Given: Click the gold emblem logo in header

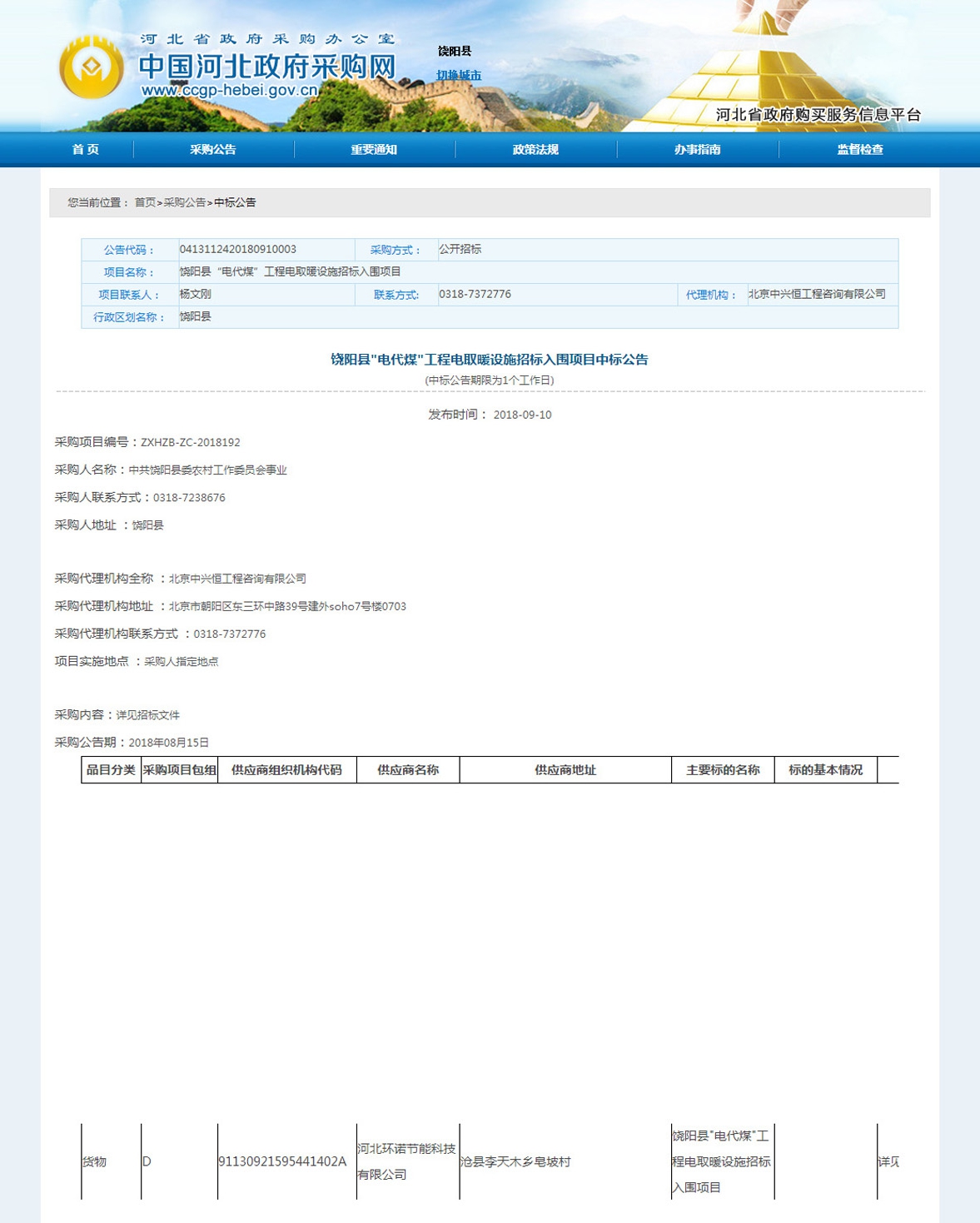Looking at the screenshot, I should tap(91, 68).
